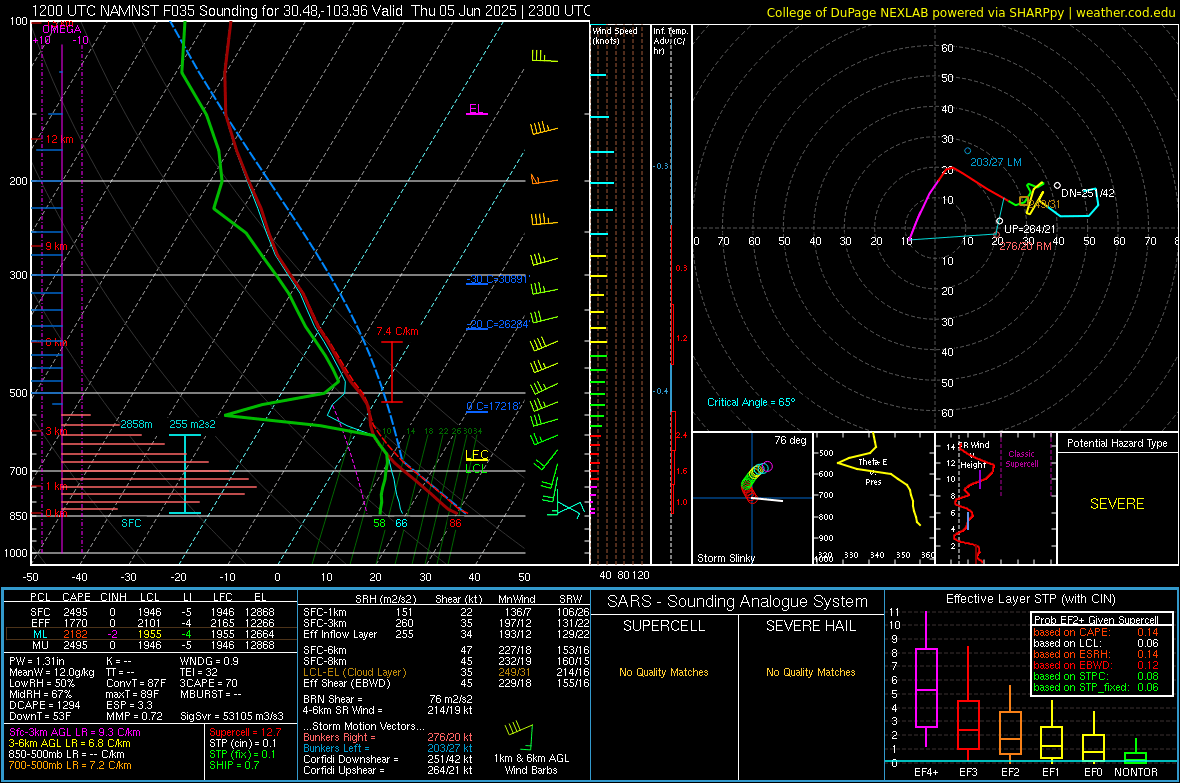The image size is (1180, 783).
Task: Click the Storm Slinky panel label
Action: tap(725, 558)
